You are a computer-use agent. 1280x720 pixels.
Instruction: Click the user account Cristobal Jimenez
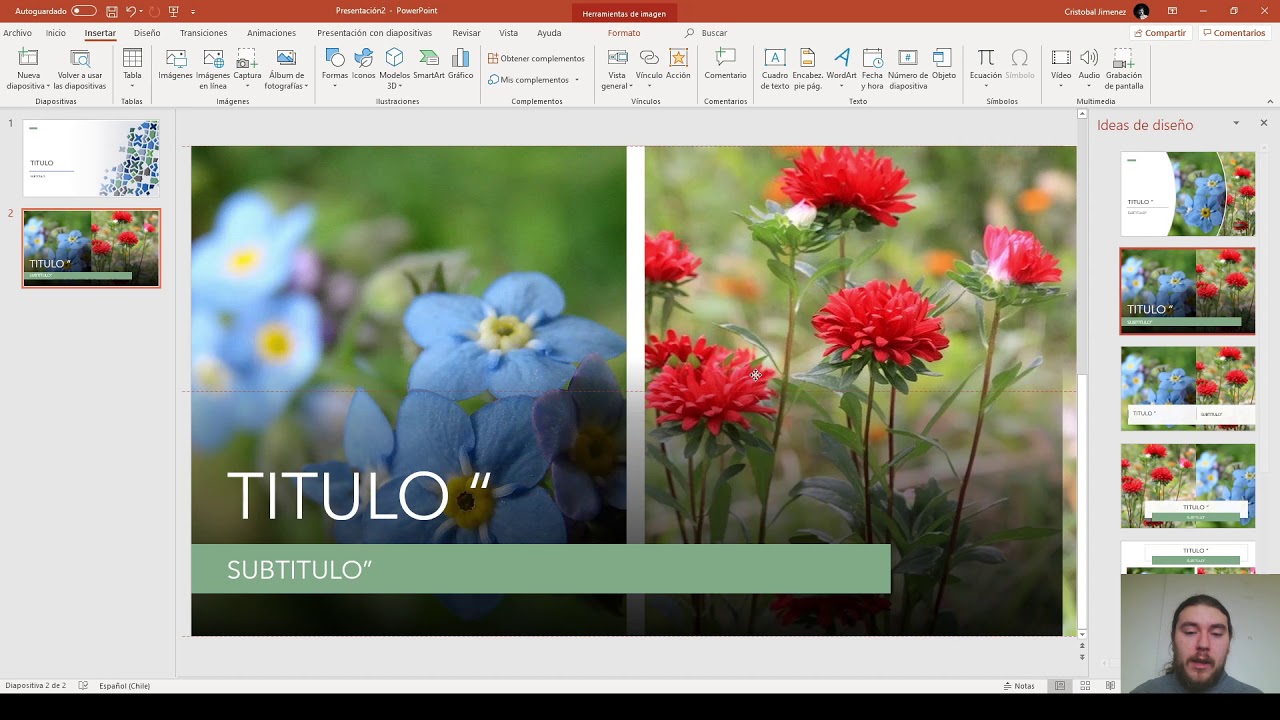(1107, 12)
